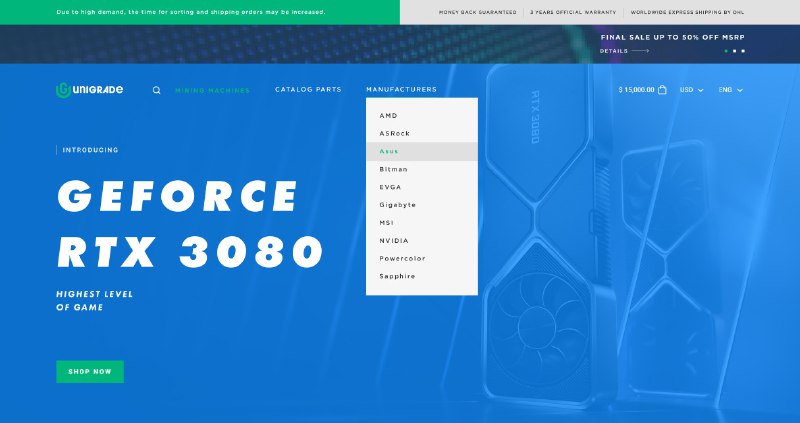Click the GeForce RTX 3080 headline
The image size is (800, 423).
pos(190,224)
